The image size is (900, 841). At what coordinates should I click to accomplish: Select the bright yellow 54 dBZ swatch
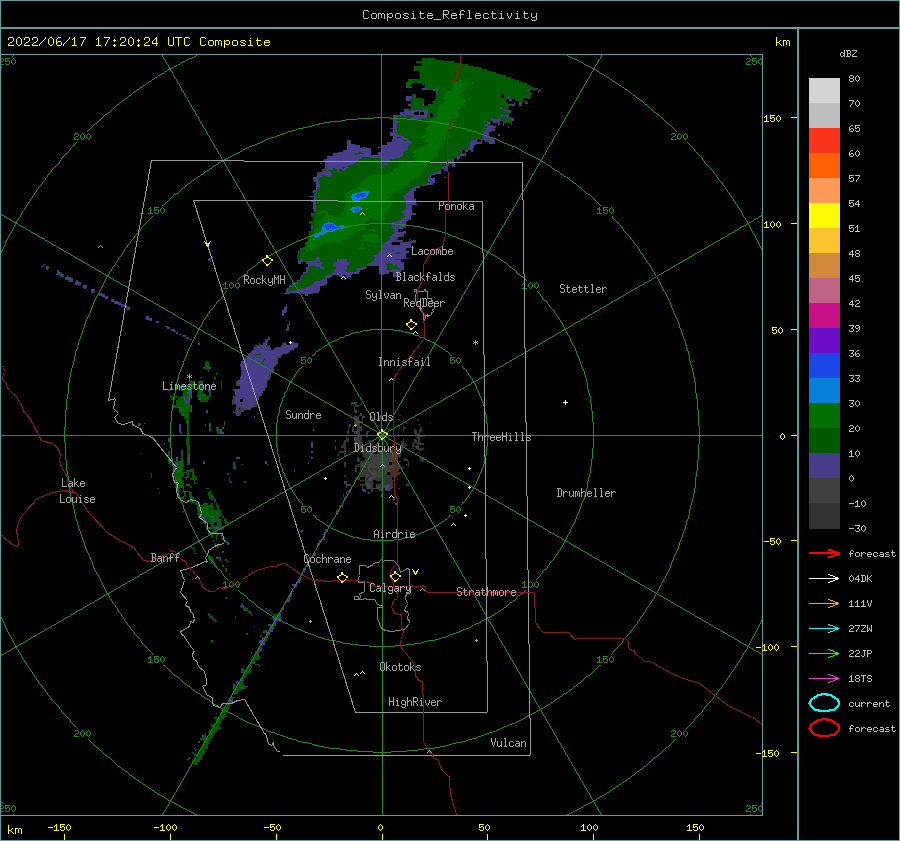(x=824, y=215)
